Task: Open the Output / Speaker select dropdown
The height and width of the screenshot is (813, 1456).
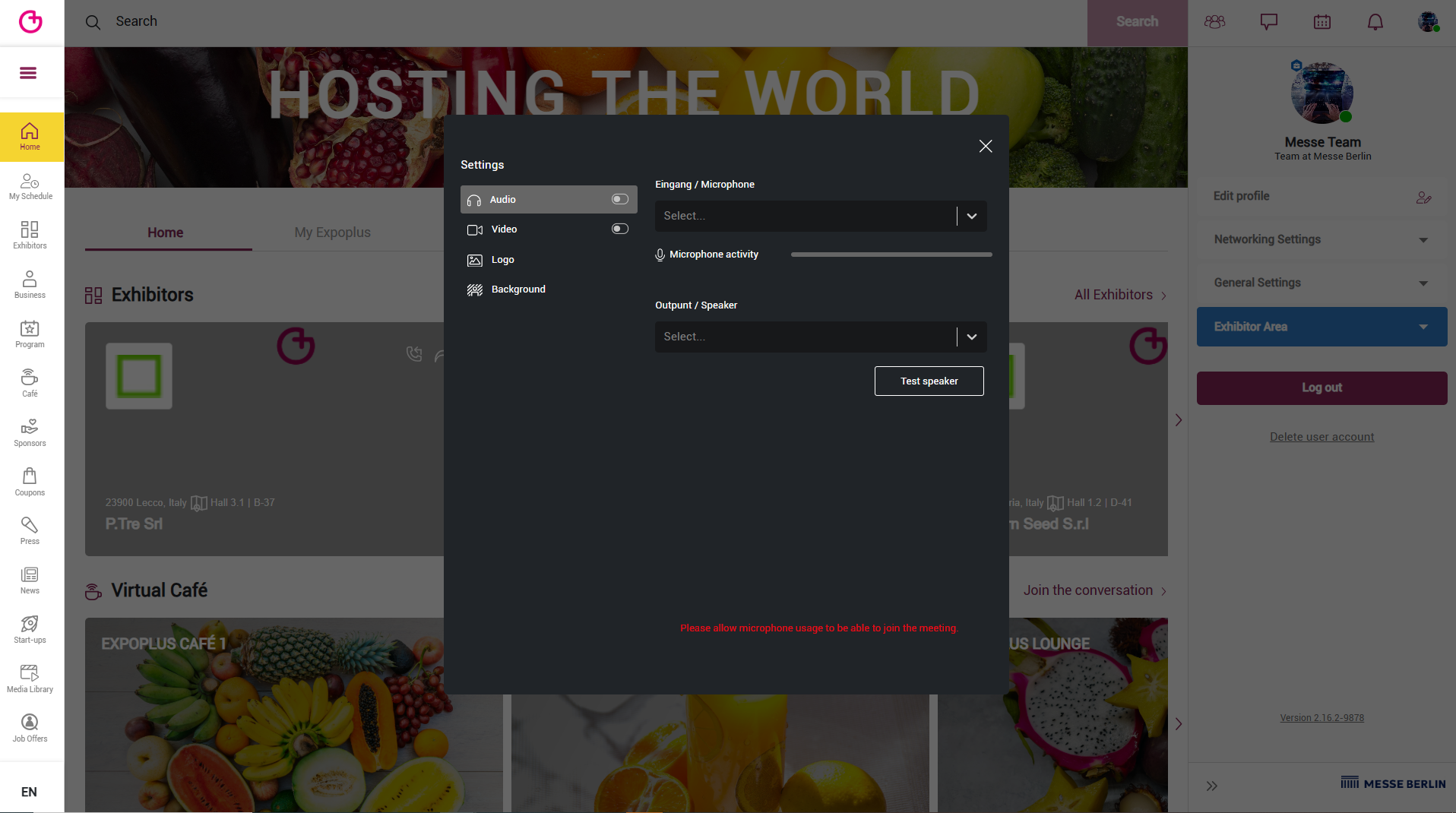Action: click(x=821, y=337)
